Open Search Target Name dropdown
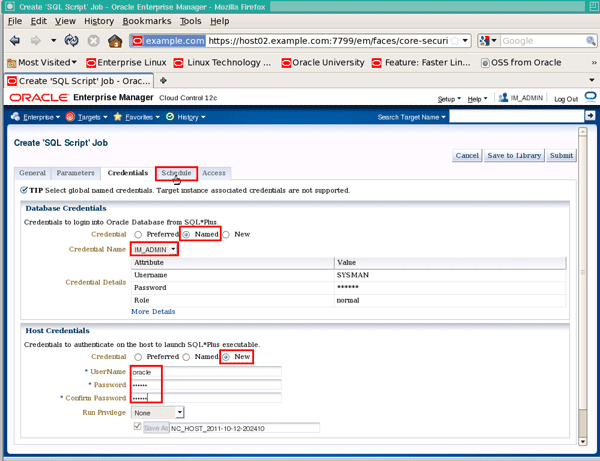600x461 pixels. (412, 117)
